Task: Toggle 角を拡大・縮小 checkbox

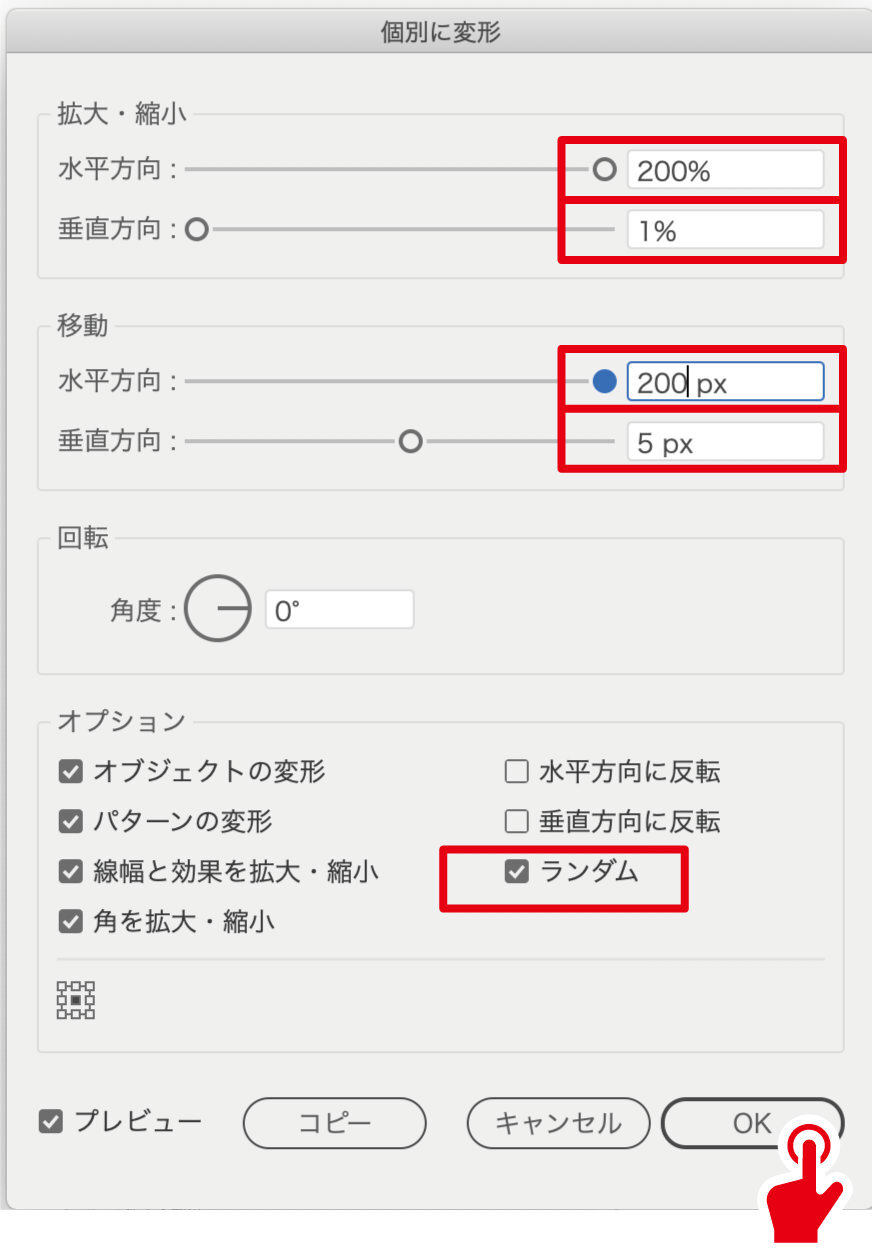Action: point(70,922)
